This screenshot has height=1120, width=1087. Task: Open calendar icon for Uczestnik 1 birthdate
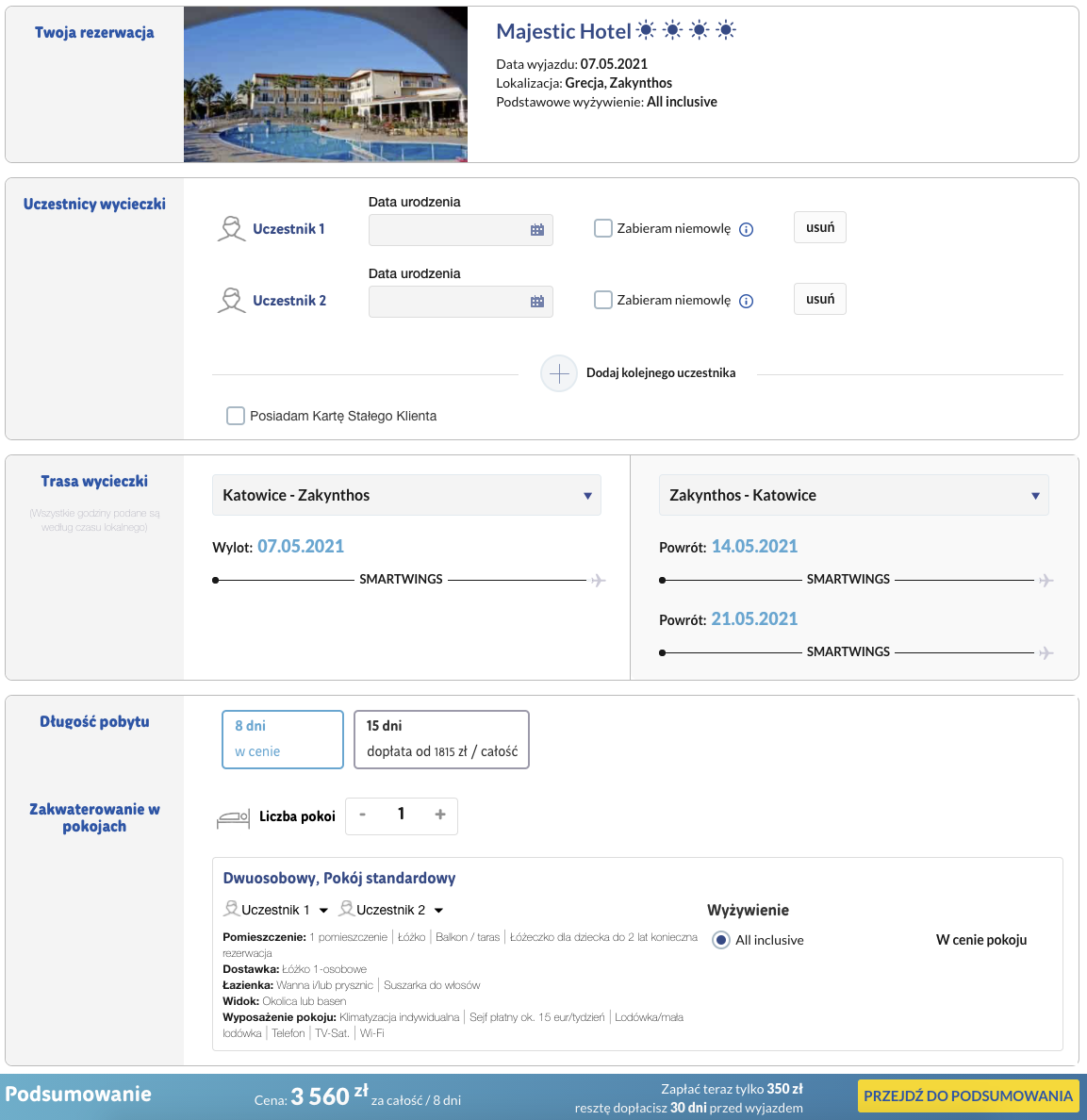[537, 230]
